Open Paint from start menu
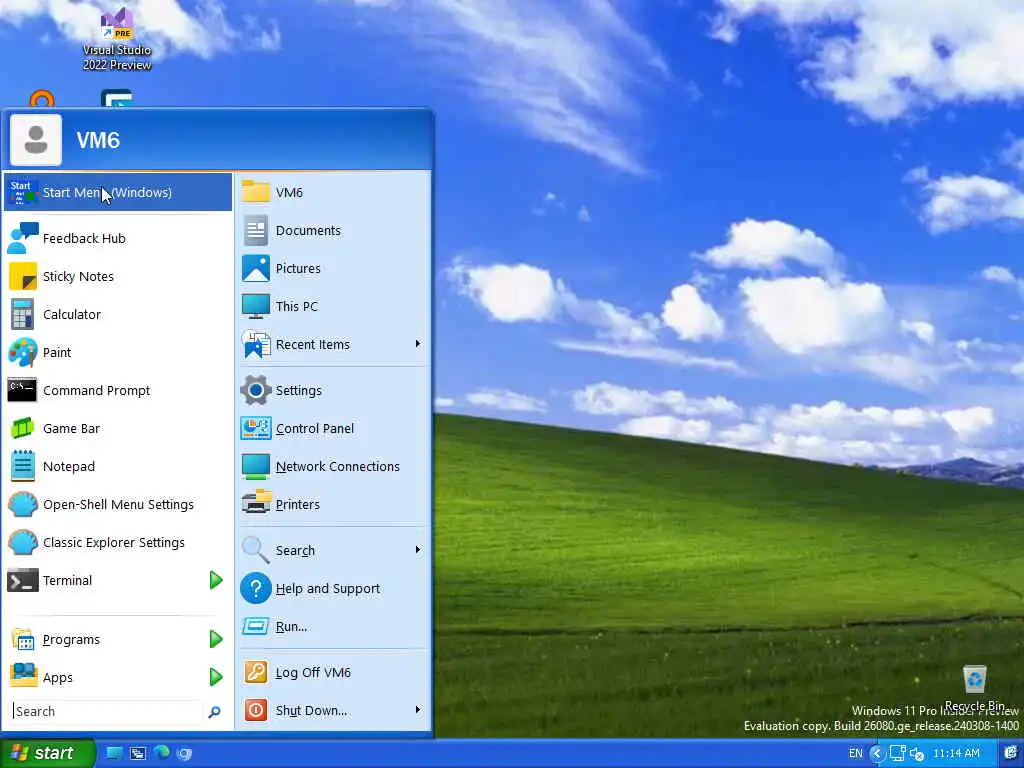Image resolution: width=1024 pixels, height=768 pixels. (x=118, y=352)
